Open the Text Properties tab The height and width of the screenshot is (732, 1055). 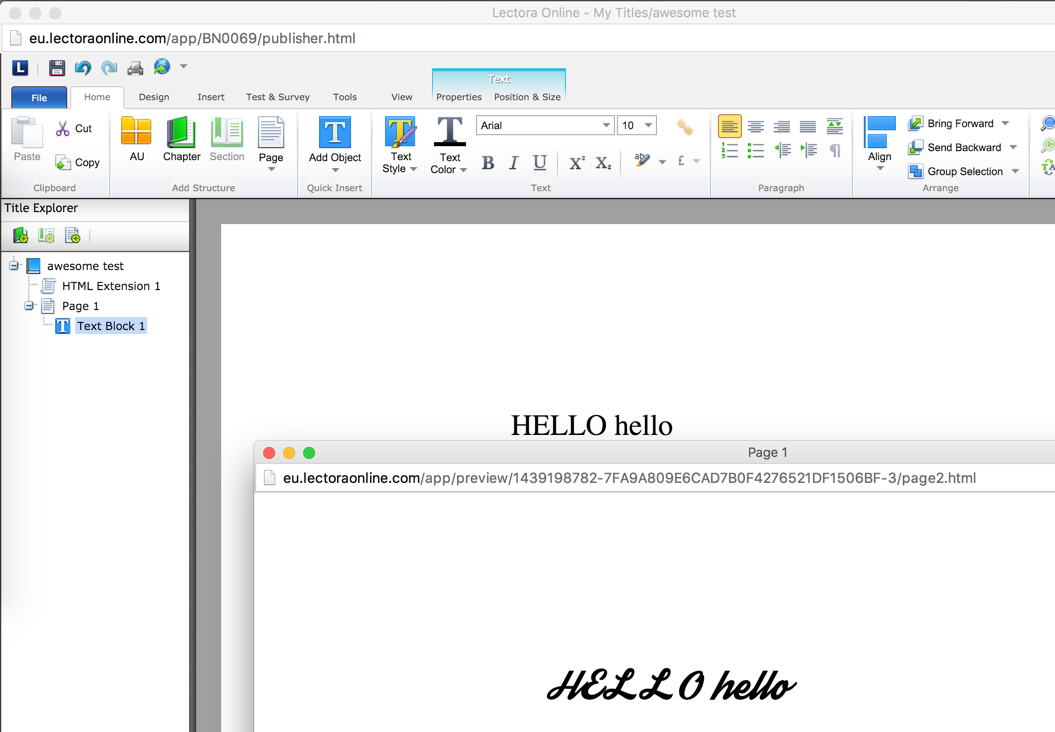(x=459, y=97)
